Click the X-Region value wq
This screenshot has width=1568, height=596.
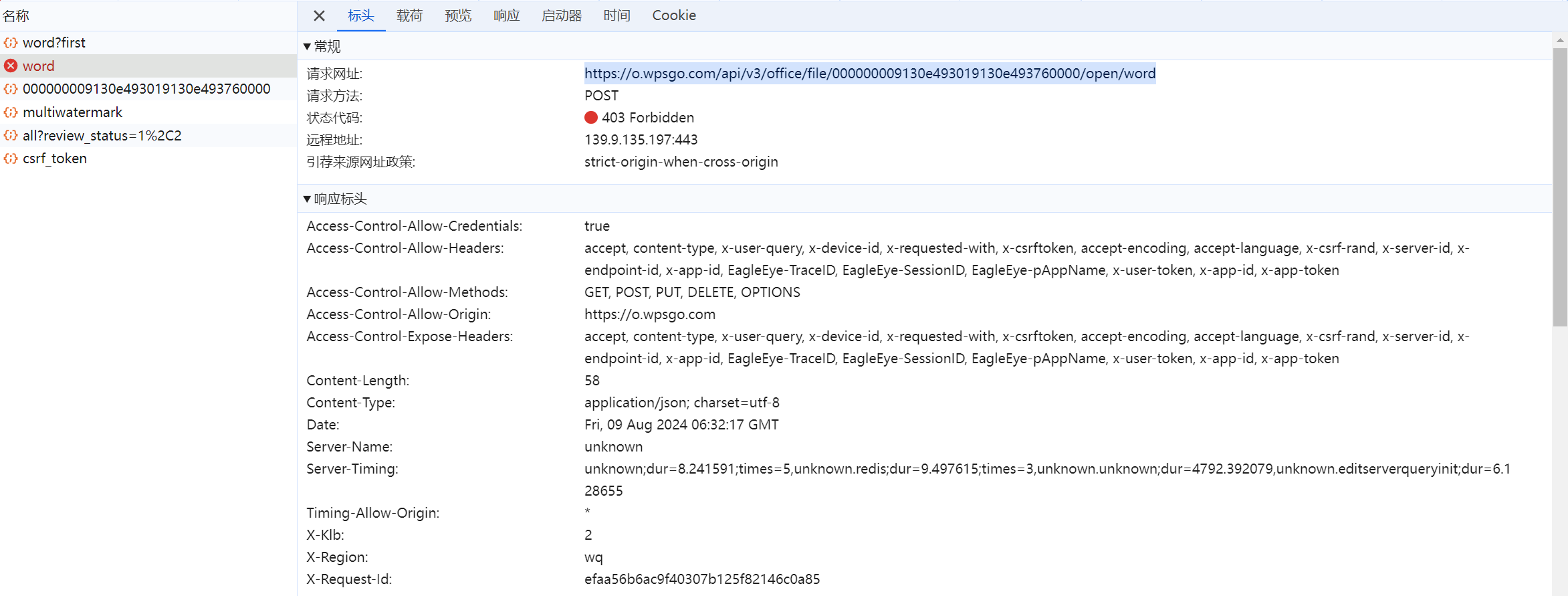click(594, 557)
